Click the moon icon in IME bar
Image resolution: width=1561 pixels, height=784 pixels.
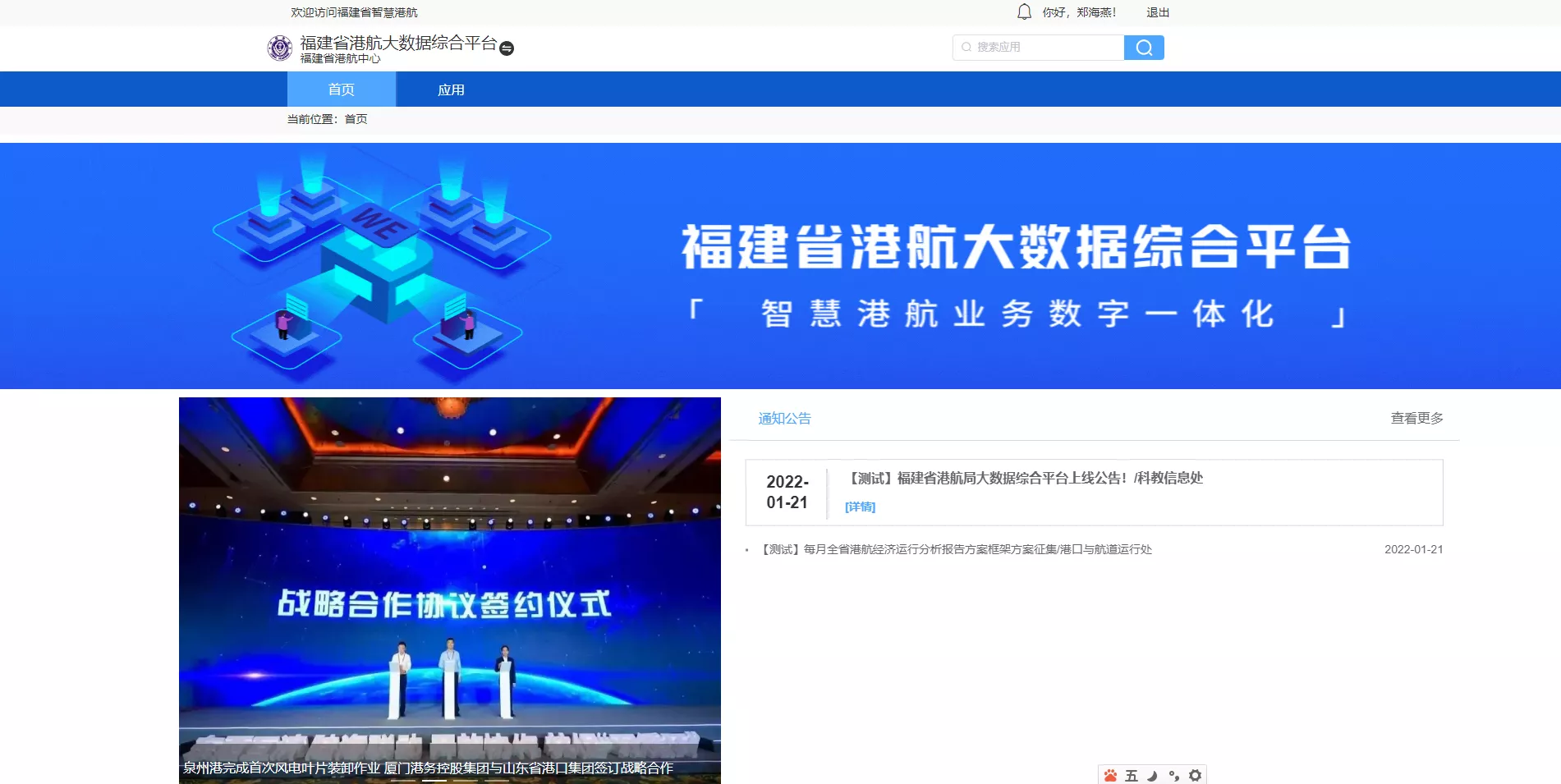coord(1152,776)
